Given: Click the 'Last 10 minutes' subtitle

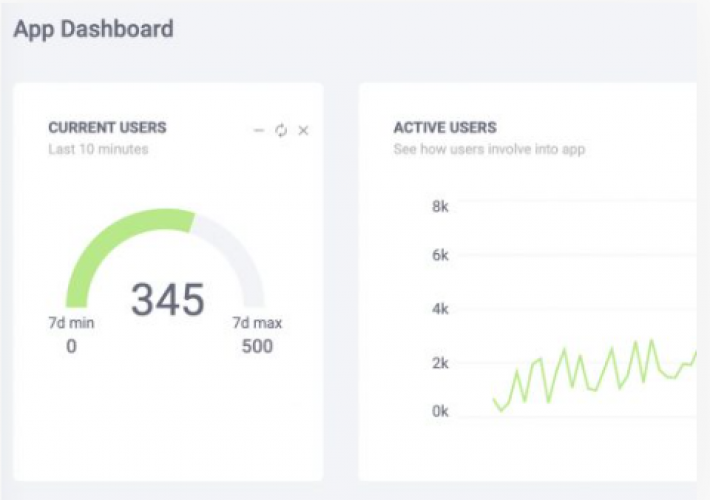Looking at the screenshot, I should click(x=98, y=150).
